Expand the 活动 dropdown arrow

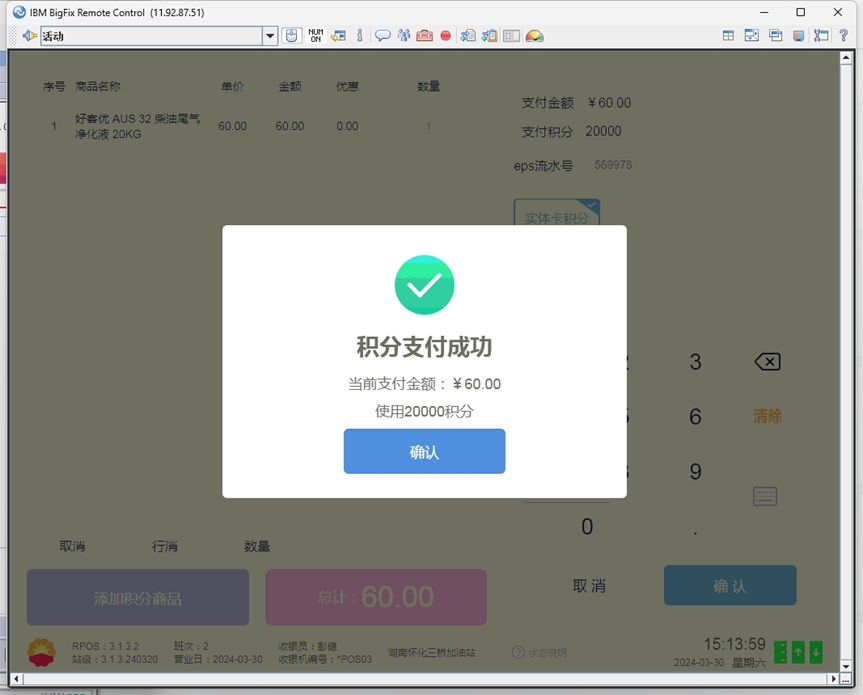[x=269, y=36]
